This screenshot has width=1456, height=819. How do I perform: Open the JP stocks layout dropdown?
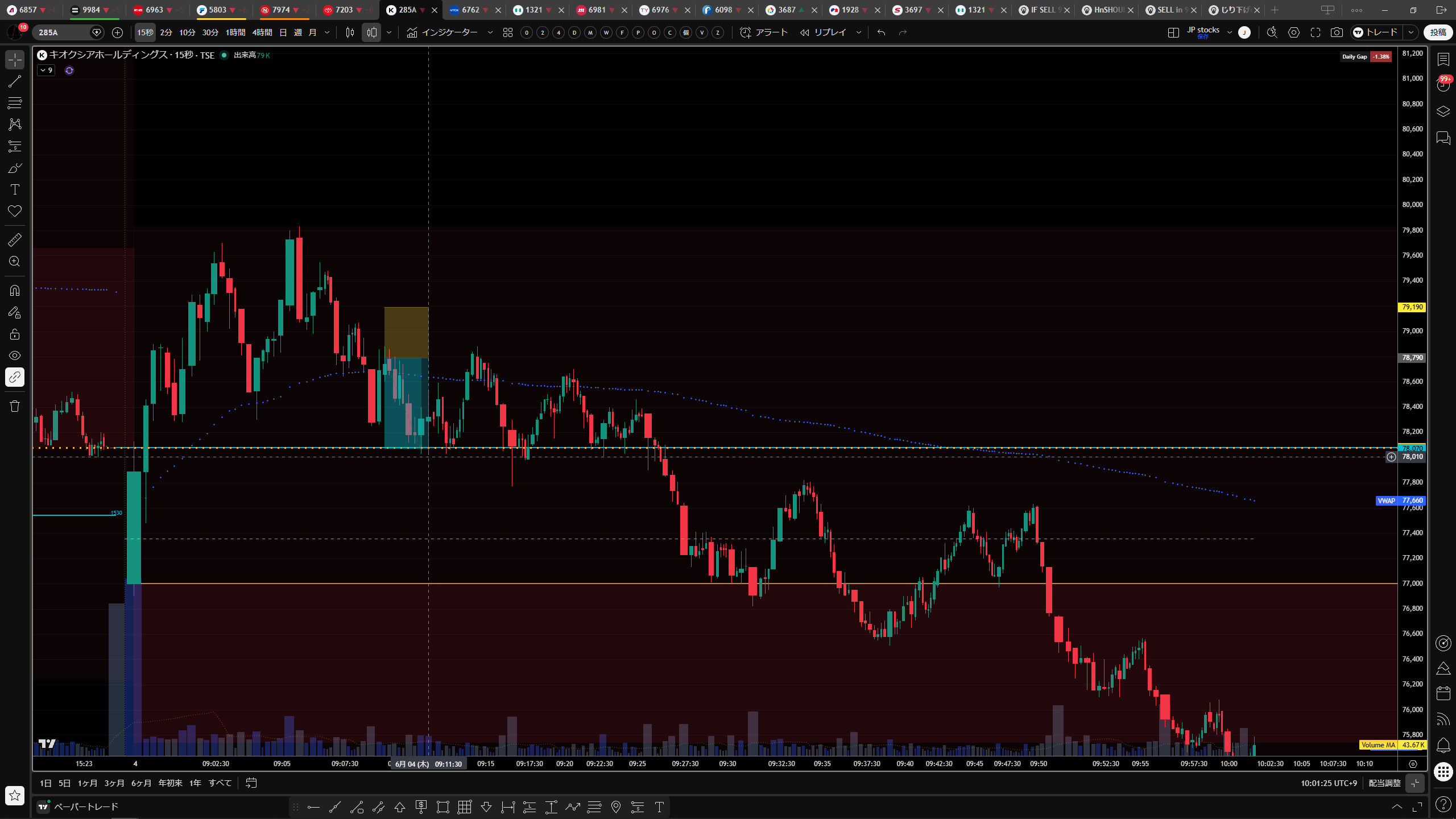1230,32
